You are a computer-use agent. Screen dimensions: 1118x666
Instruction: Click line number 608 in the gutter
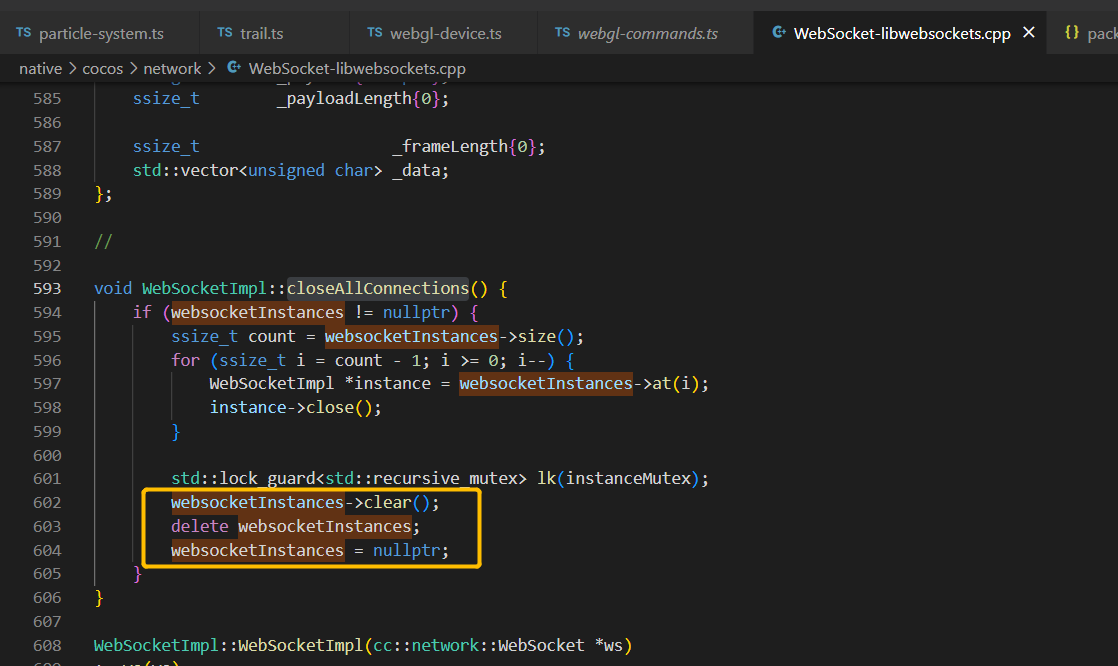pos(47,645)
